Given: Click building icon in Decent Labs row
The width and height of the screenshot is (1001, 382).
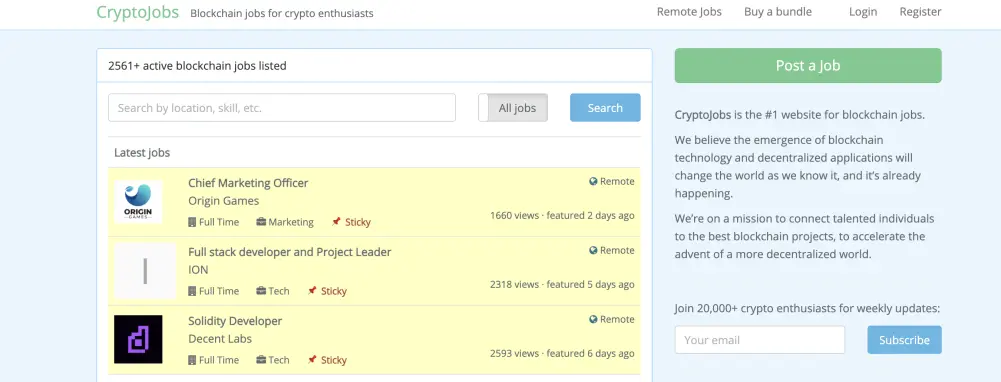Looking at the screenshot, I should 192,360.
